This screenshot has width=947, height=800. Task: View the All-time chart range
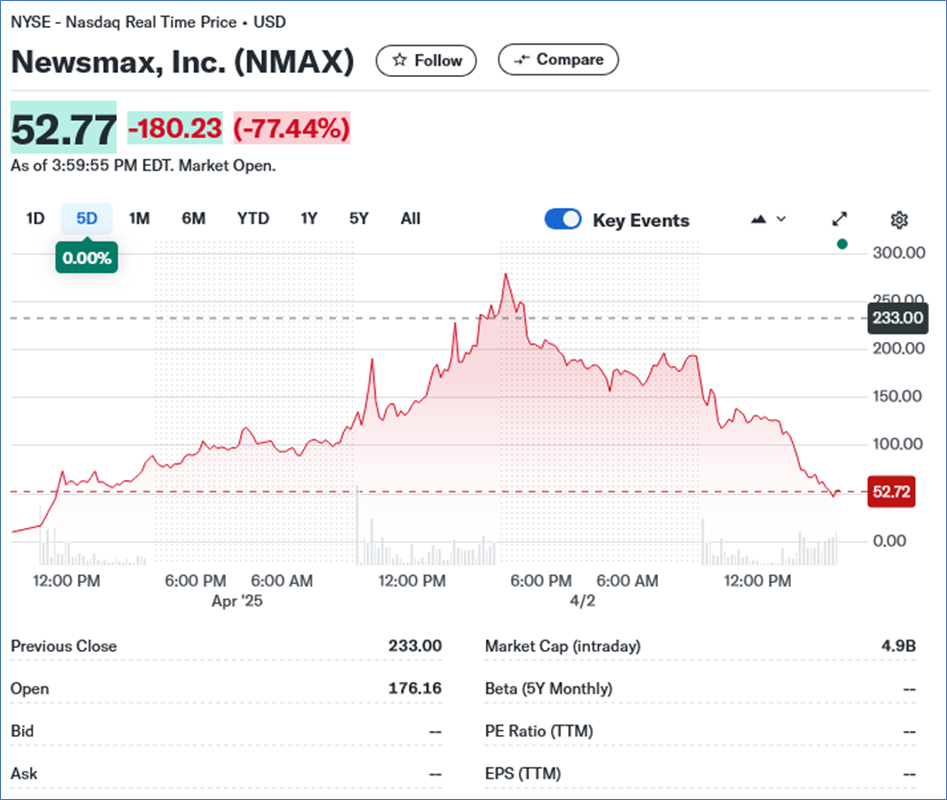[x=411, y=219]
